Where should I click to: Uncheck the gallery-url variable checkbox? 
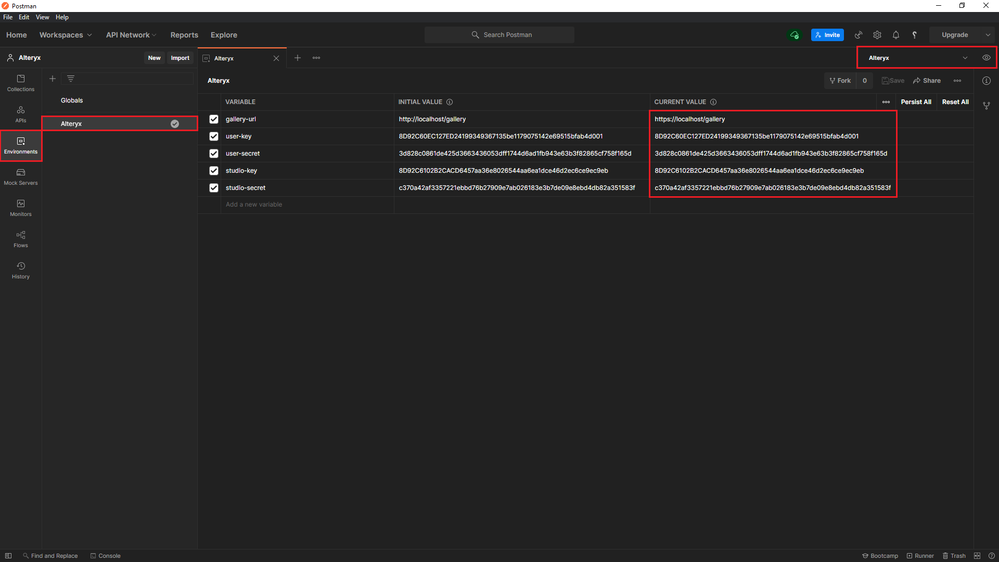(213, 119)
